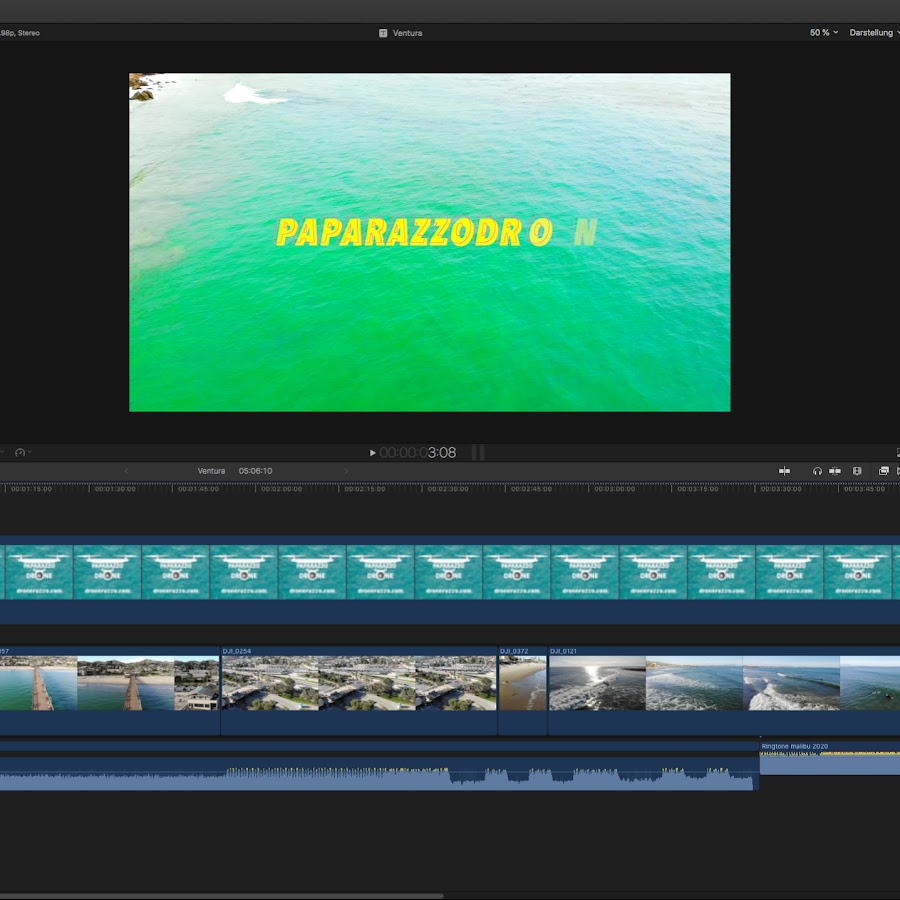Screen dimensions: 900x900
Task: Select the DJI_0121 clip in the timeline
Action: point(724,690)
